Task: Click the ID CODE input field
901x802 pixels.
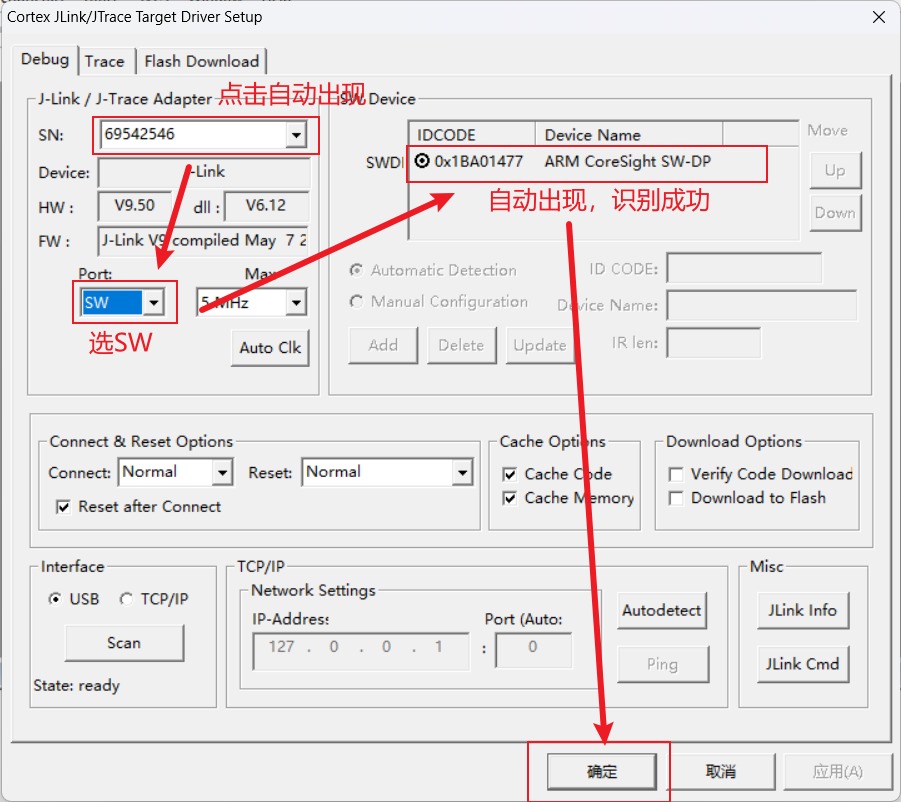Action: (744, 268)
